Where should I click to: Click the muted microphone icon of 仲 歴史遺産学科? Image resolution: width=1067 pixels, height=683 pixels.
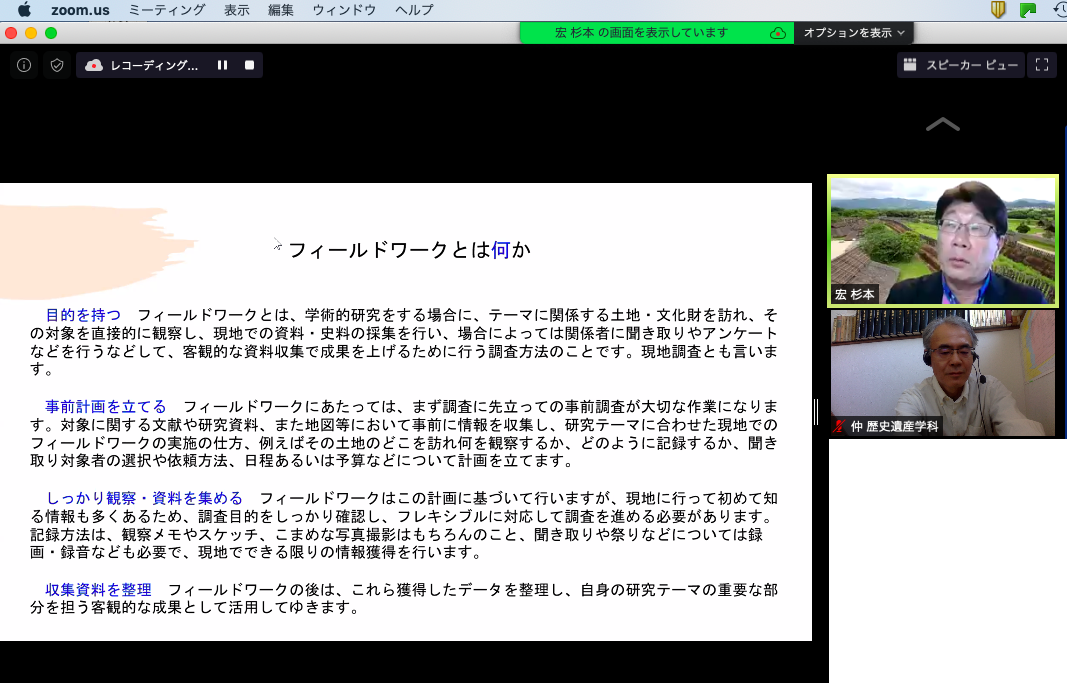[839, 427]
